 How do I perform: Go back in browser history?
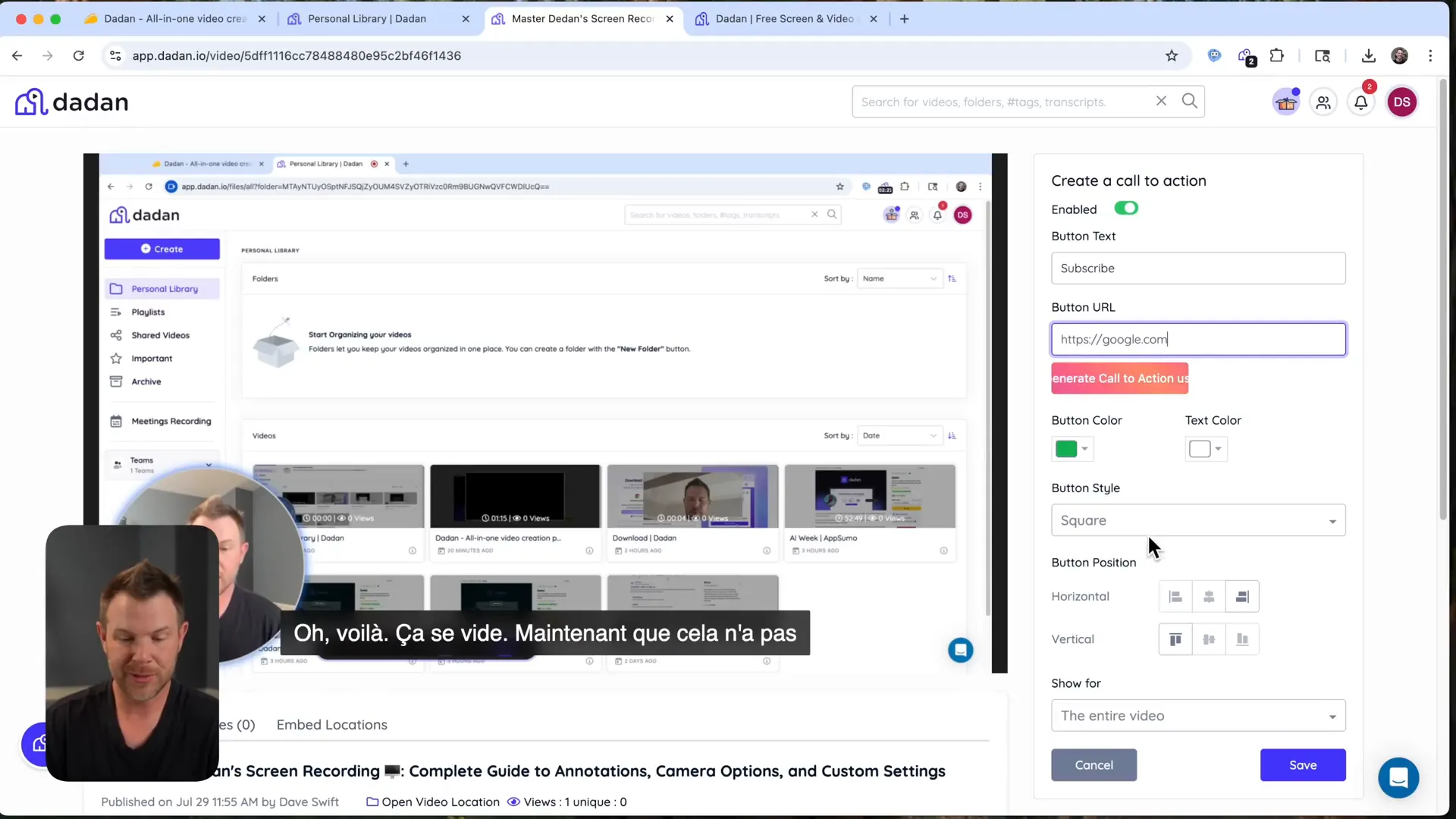(x=17, y=55)
